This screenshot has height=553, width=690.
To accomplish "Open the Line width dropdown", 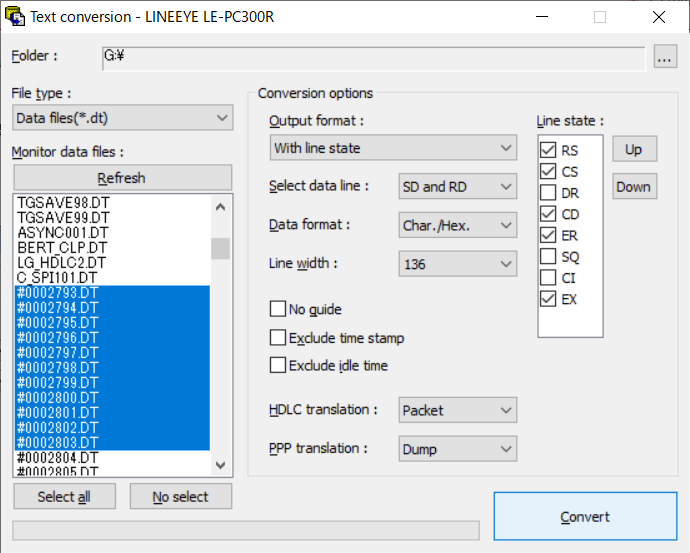I will tap(458, 264).
